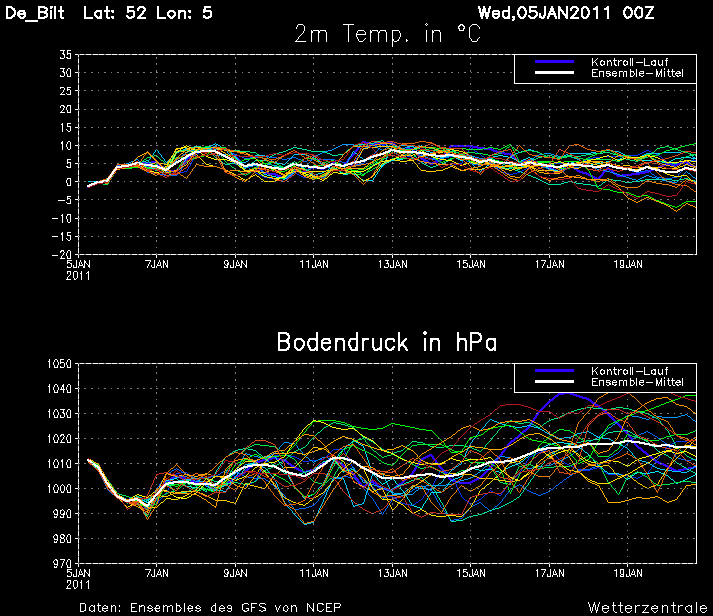Click the '−10' label on temperature axis
This screenshot has width=713, height=616.
(x=62, y=218)
